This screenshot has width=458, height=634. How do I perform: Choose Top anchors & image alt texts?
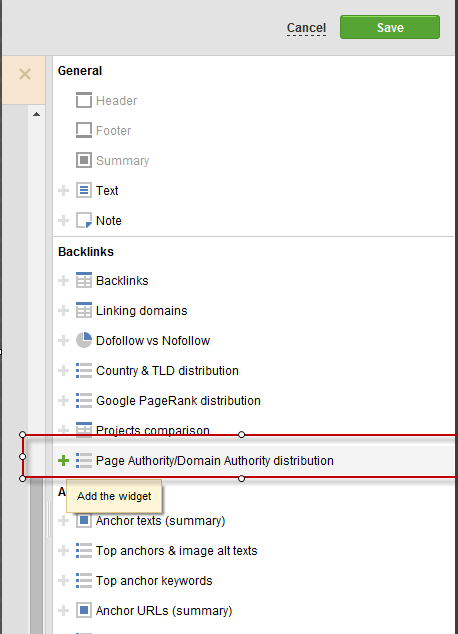[176, 550]
